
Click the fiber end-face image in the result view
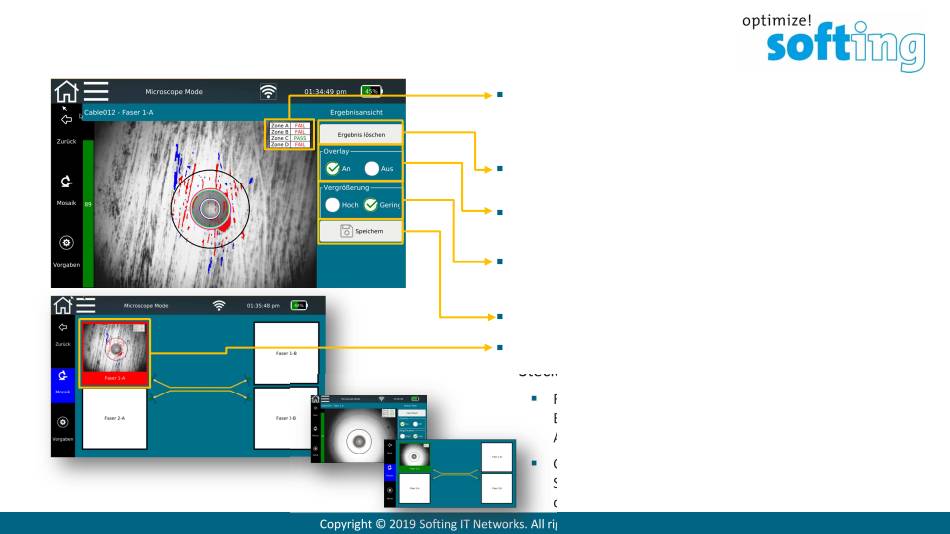click(205, 204)
